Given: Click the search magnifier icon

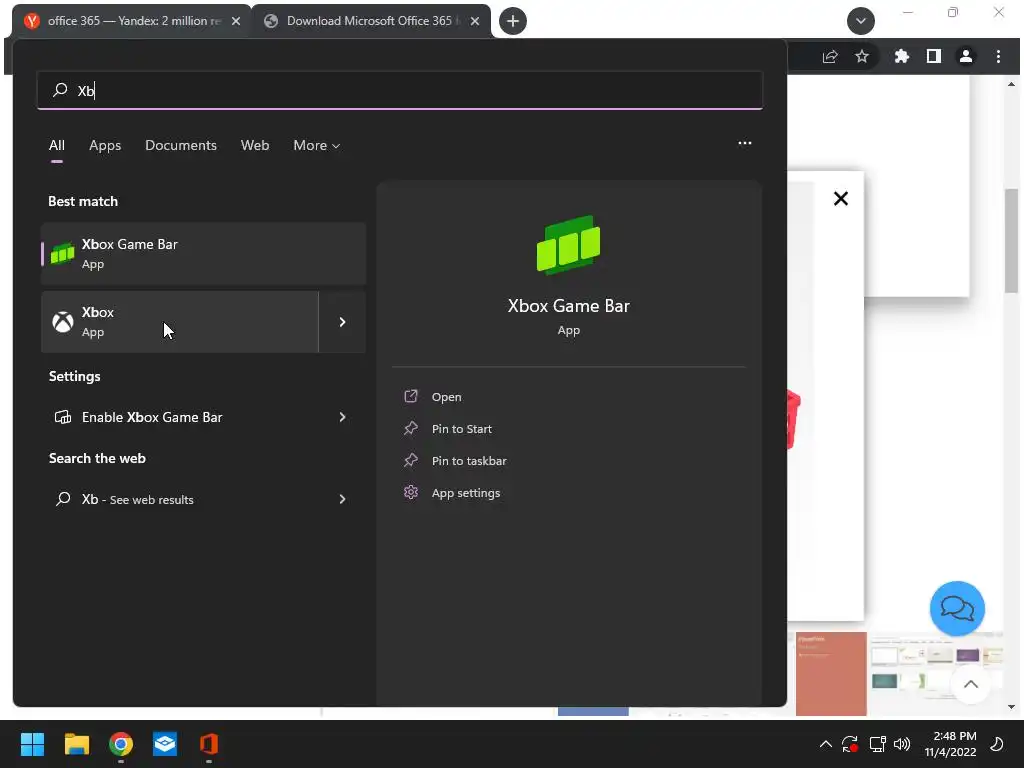Looking at the screenshot, I should pyautogui.click(x=60, y=89).
